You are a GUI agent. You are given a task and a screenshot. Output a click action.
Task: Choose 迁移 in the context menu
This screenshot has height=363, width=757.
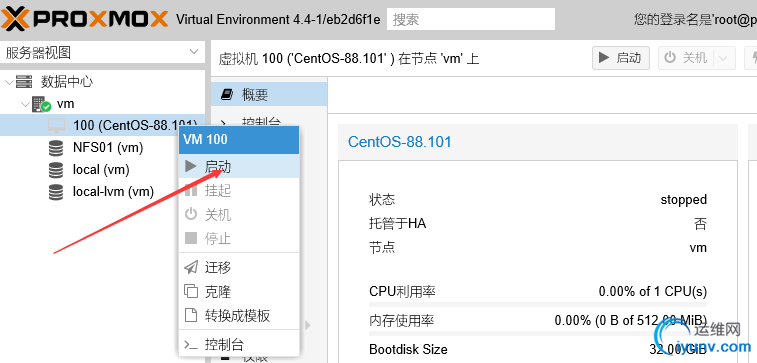pyautogui.click(x=239, y=267)
